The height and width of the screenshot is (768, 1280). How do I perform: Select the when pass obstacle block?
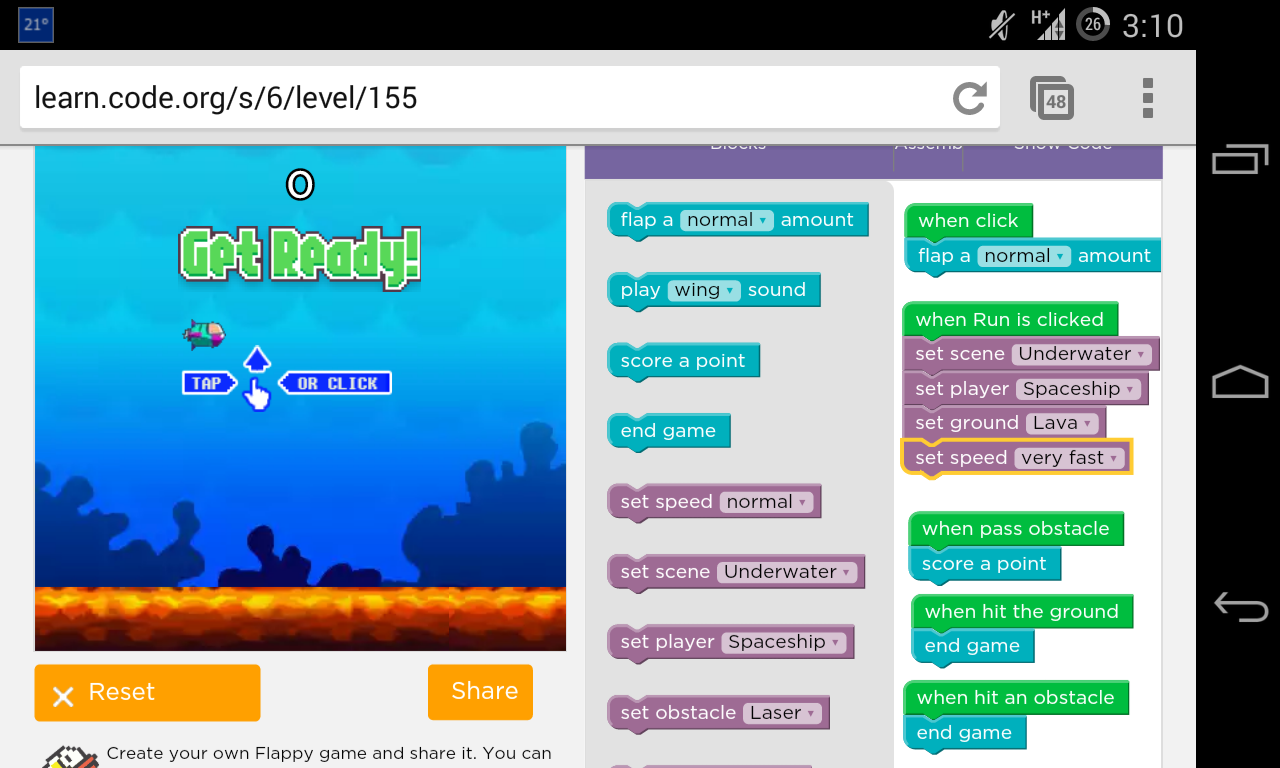(x=1016, y=529)
